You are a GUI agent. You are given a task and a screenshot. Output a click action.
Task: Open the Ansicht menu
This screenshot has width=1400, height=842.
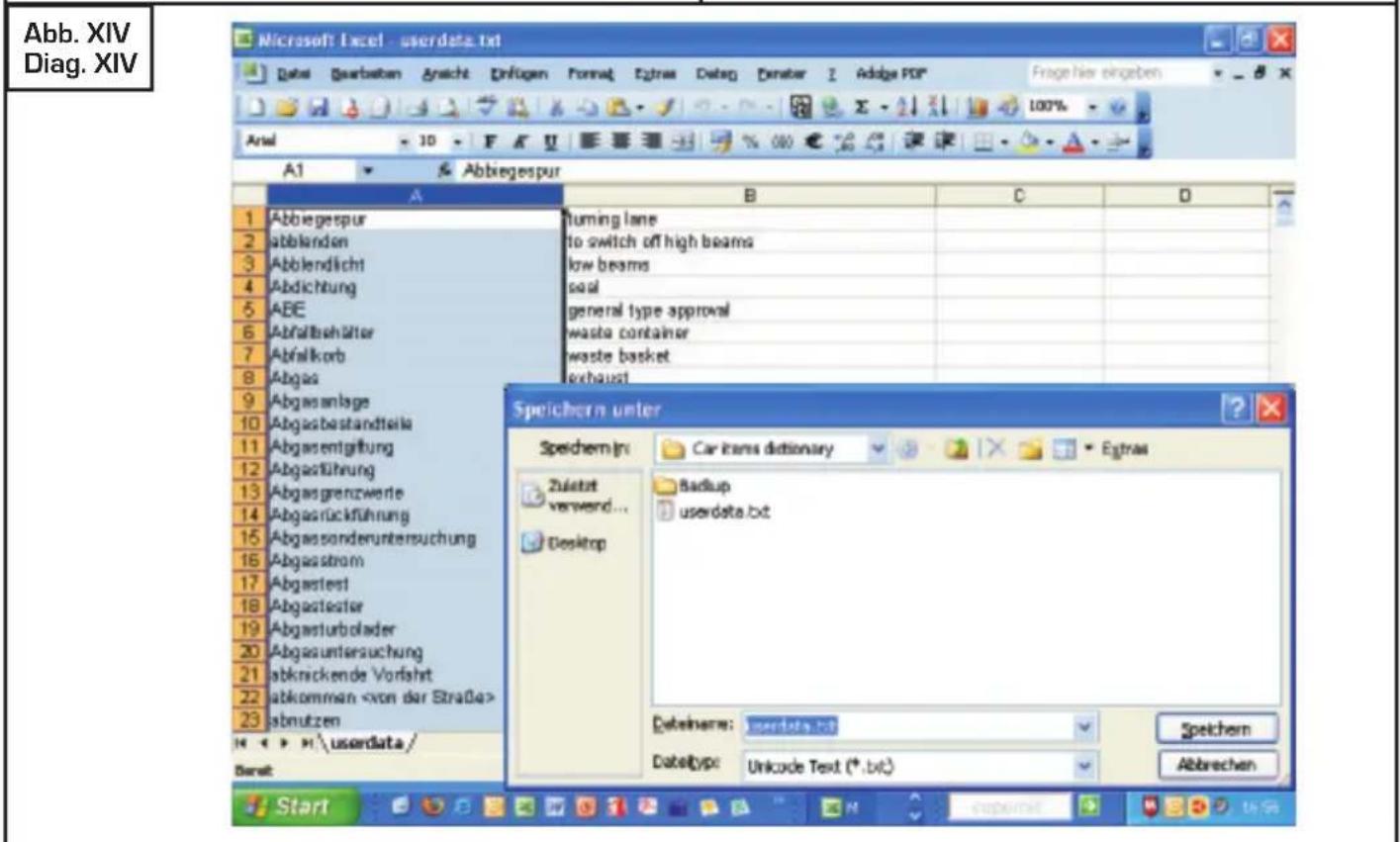[x=447, y=72]
